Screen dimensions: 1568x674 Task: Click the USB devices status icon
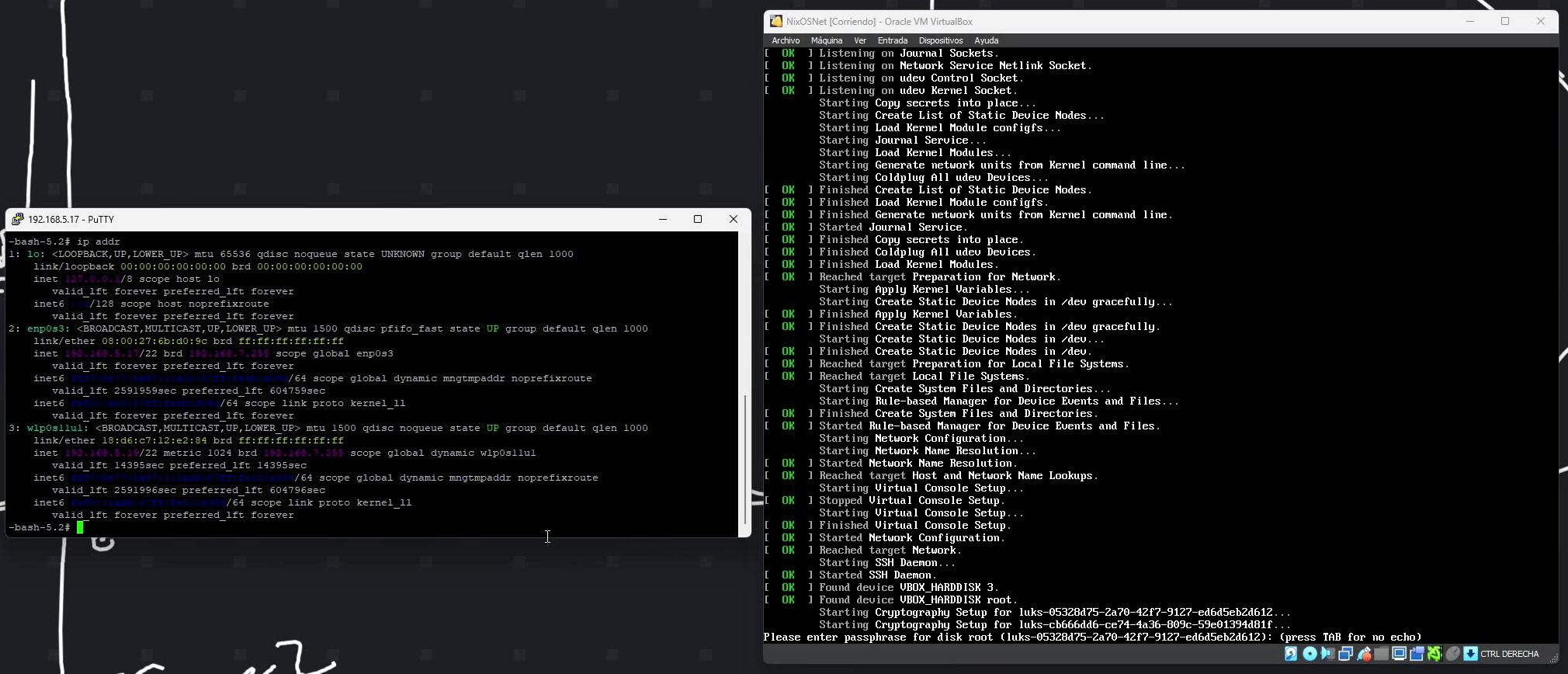click(1364, 654)
